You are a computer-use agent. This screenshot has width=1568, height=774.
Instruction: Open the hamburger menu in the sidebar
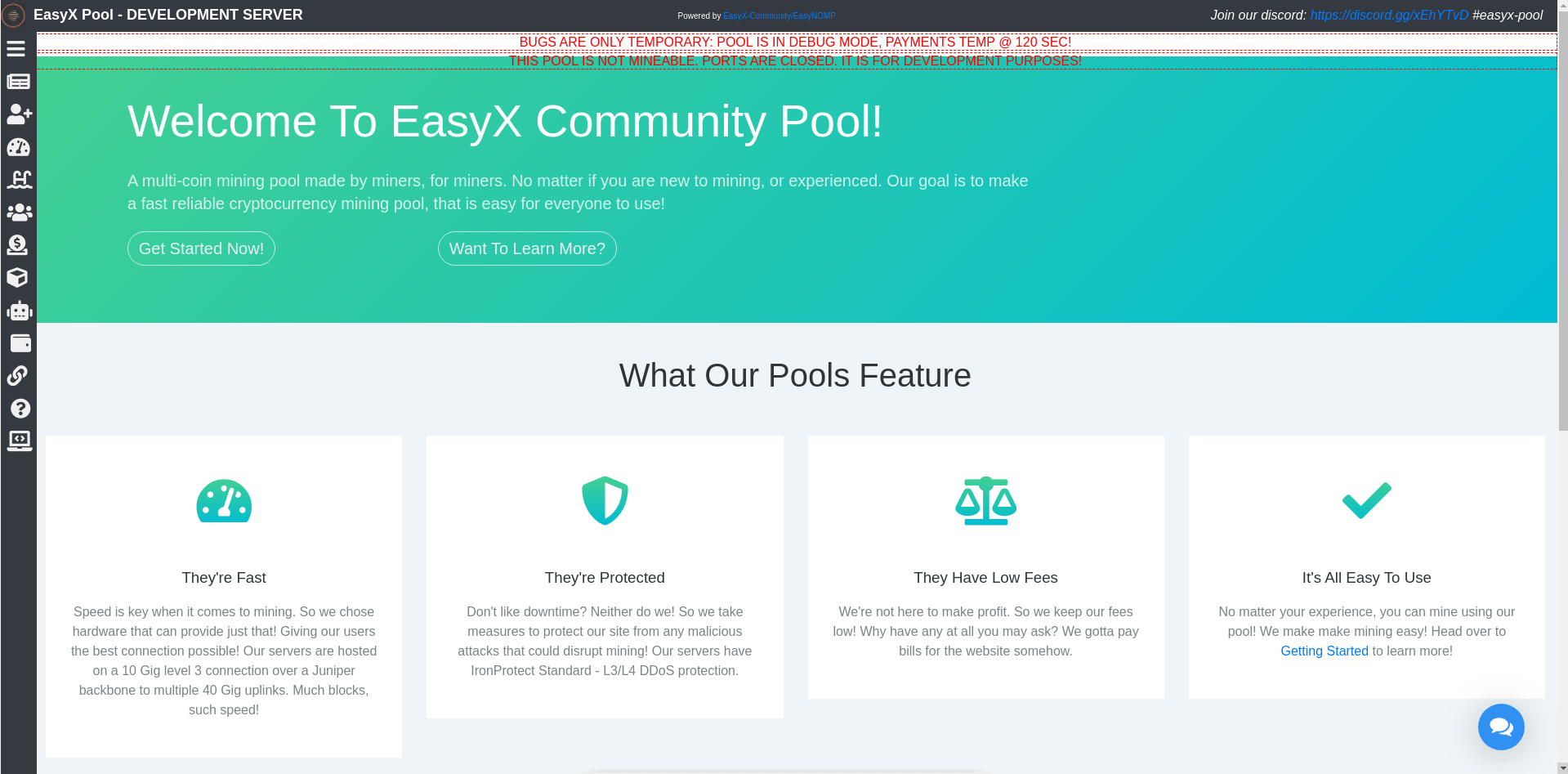16,49
